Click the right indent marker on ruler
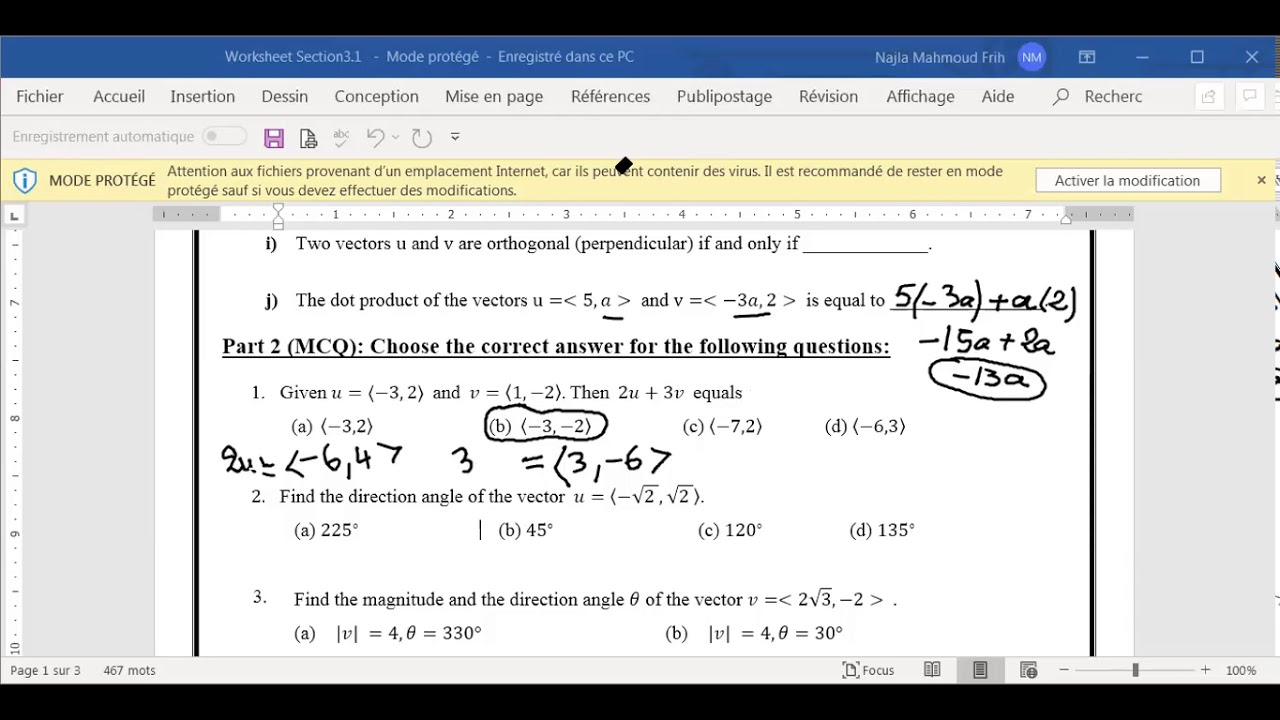This screenshot has height=720, width=1280. [x=1066, y=219]
